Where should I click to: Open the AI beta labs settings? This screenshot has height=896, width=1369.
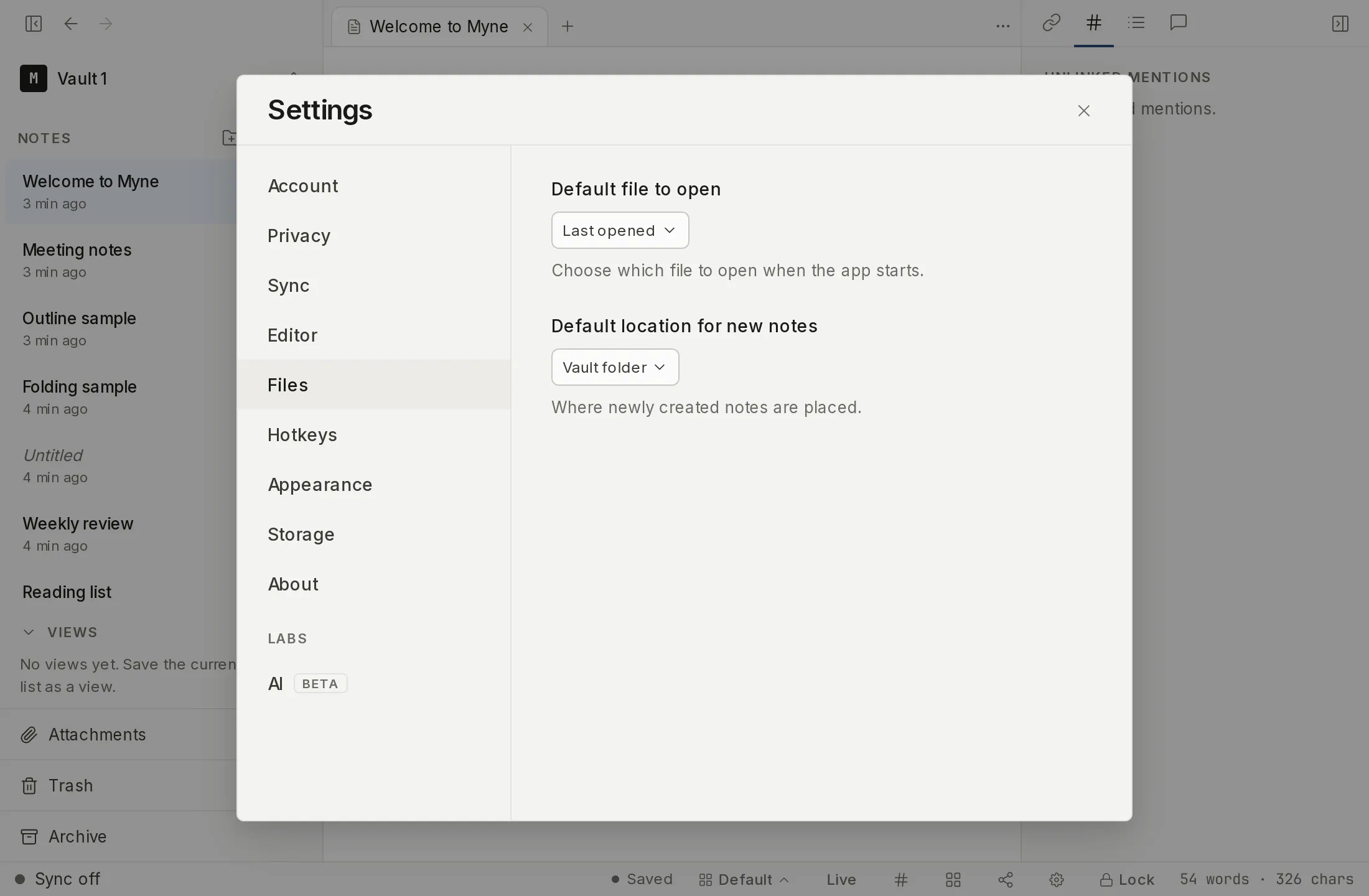[x=373, y=683]
